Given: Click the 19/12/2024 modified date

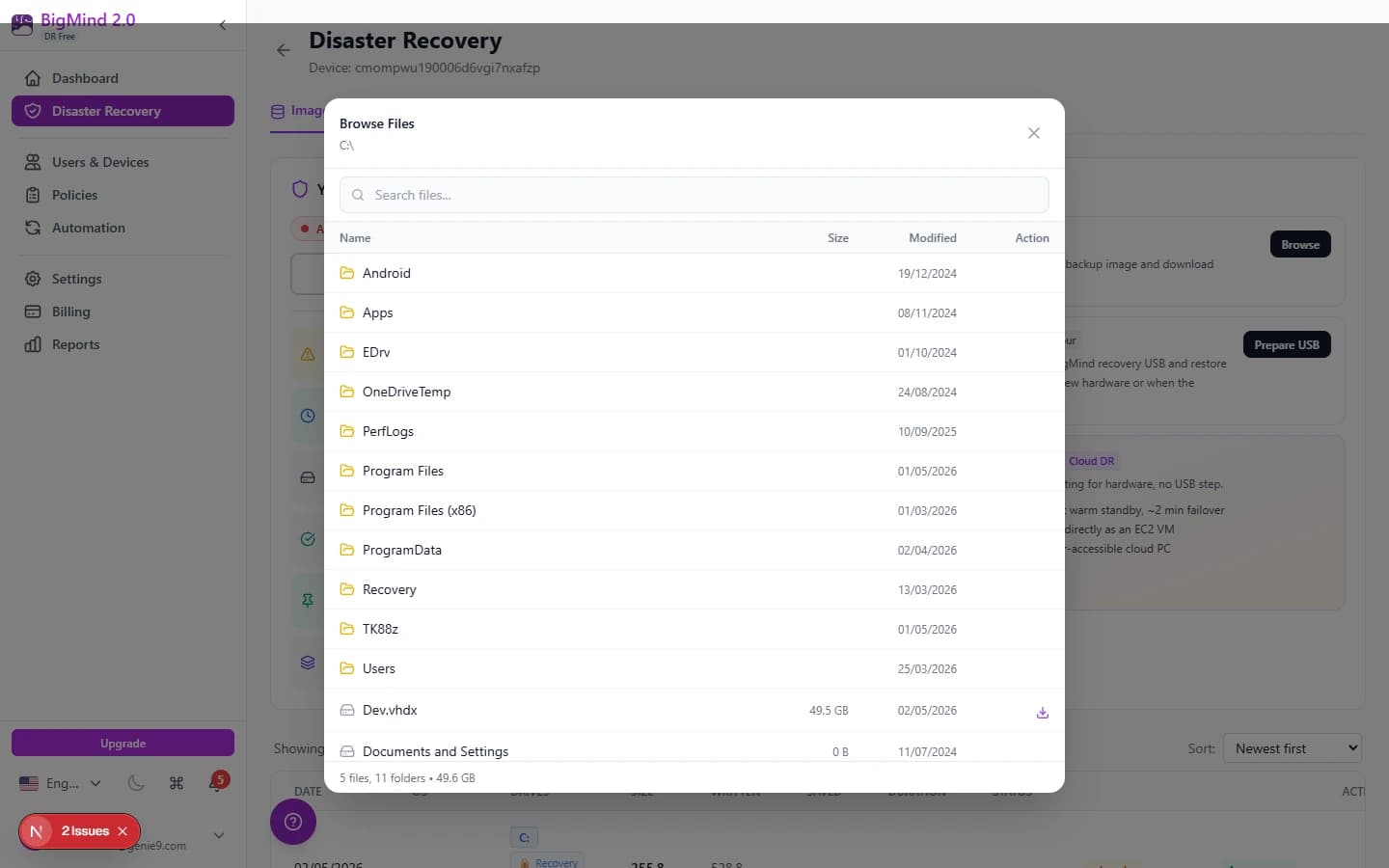Looking at the screenshot, I should [927, 274].
